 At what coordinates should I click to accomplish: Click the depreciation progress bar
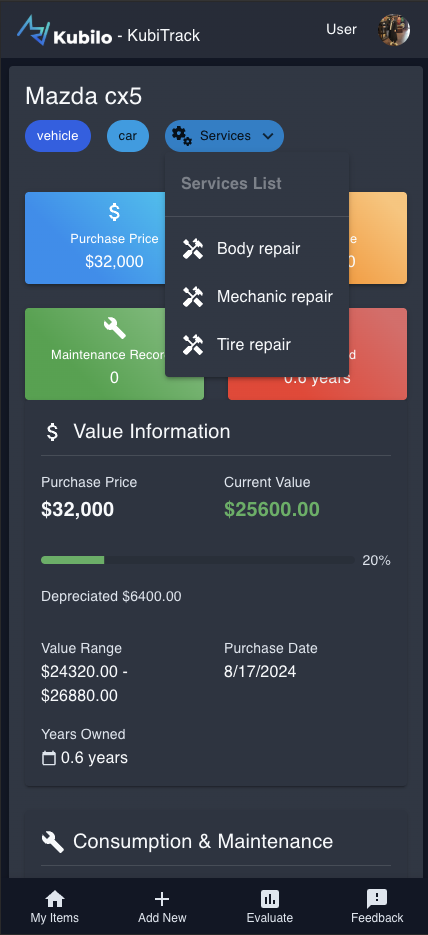[x=197, y=560]
